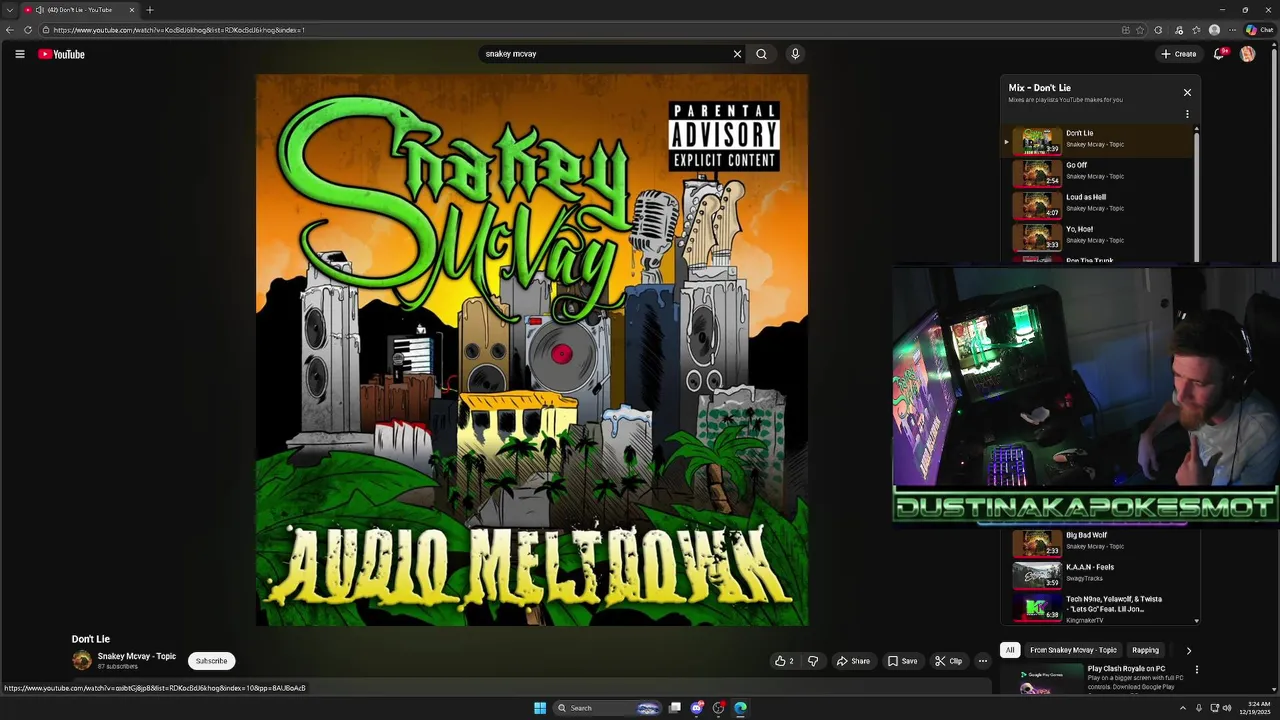Play Go Off from the mix

tap(1098, 172)
